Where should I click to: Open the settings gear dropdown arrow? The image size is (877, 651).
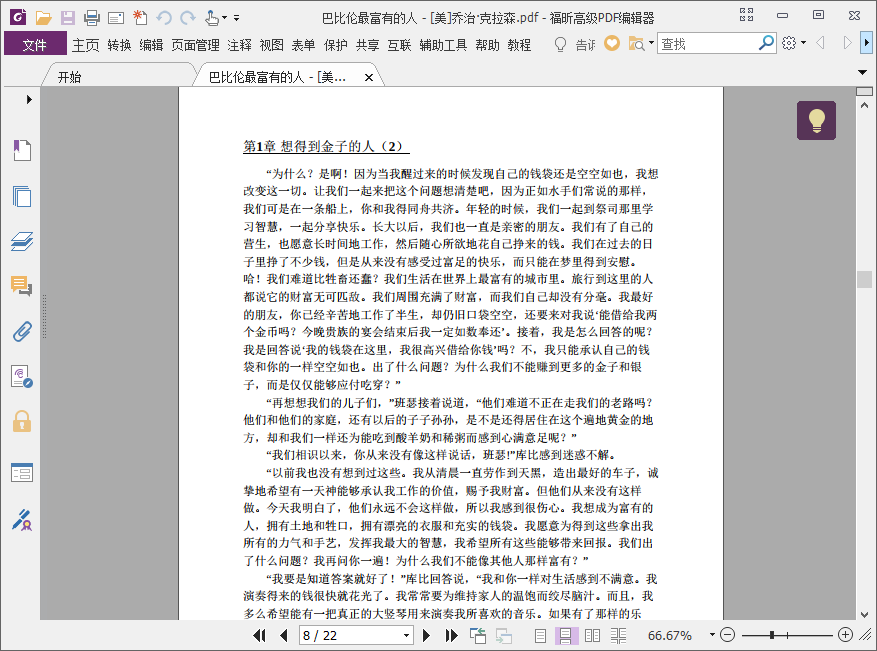point(803,43)
